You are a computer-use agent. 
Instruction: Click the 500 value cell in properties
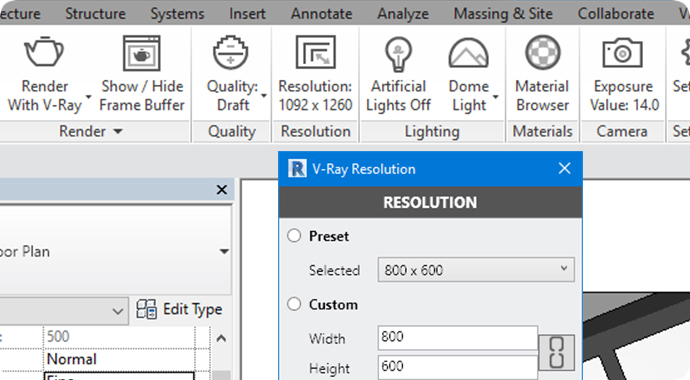(119, 337)
